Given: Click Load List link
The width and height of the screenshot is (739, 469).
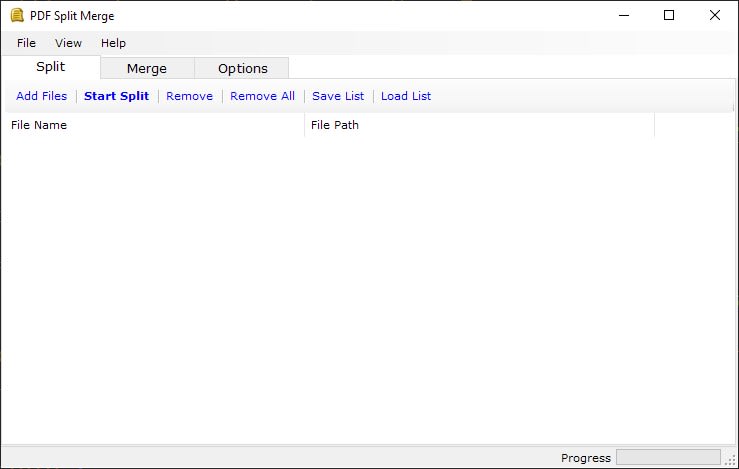Looking at the screenshot, I should pos(406,96).
